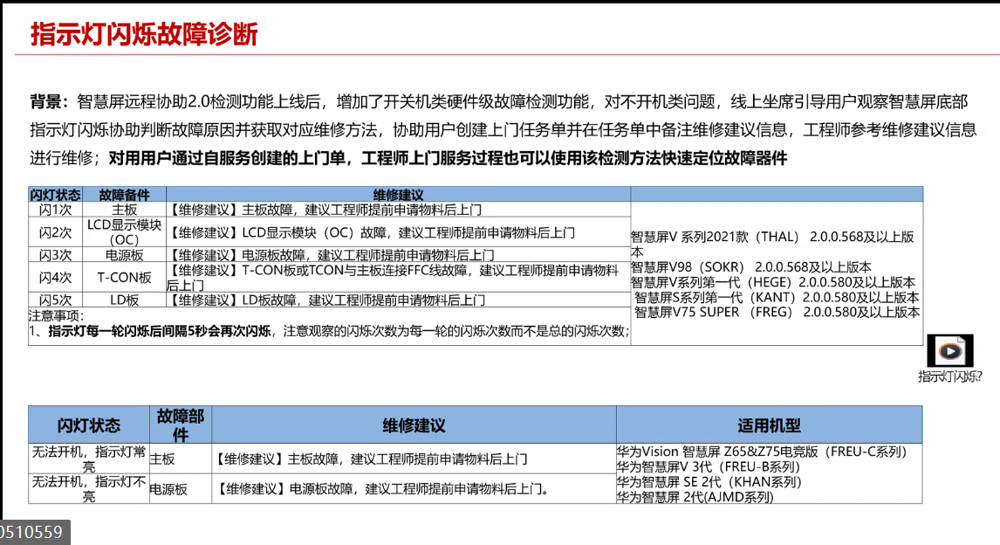Click the LCD显示模块 (OC) 故障 advice text

click(371, 233)
